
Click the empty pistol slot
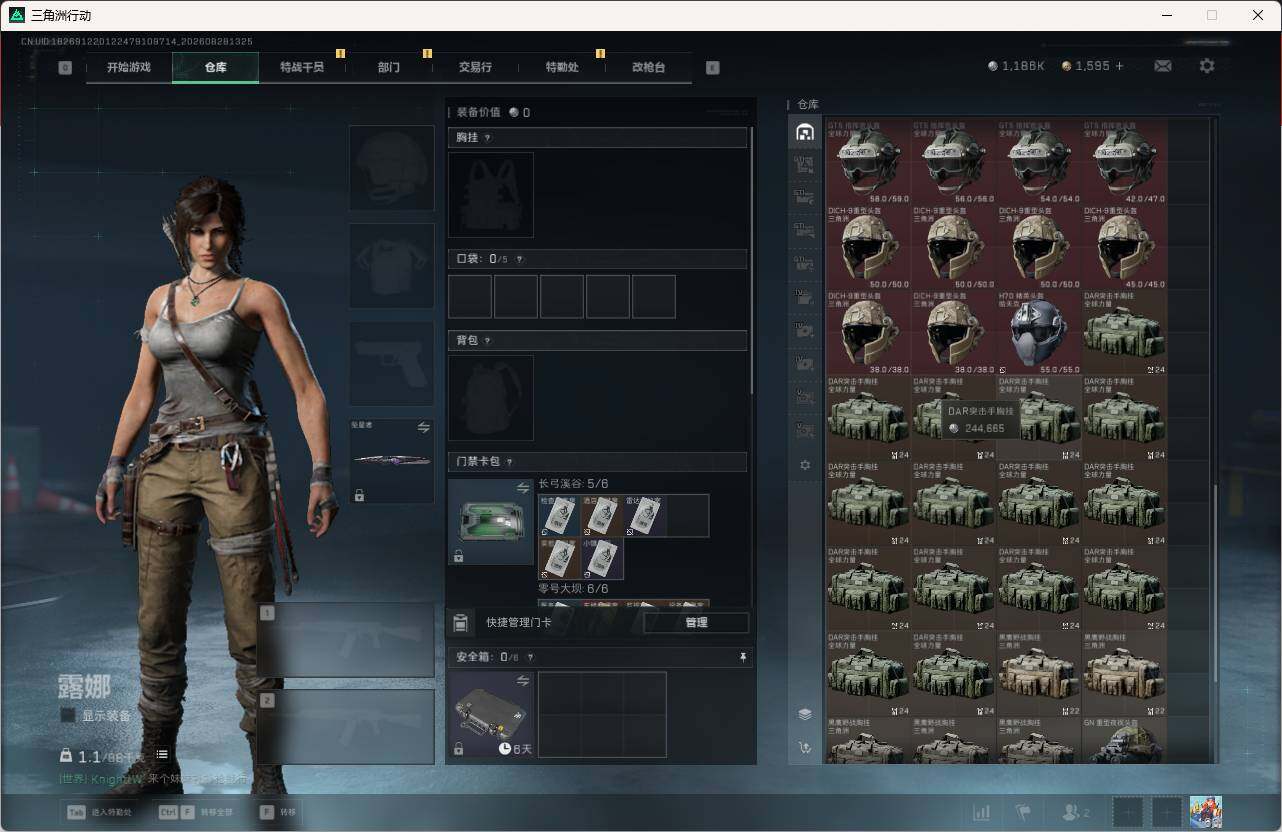[x=391, y=363]
